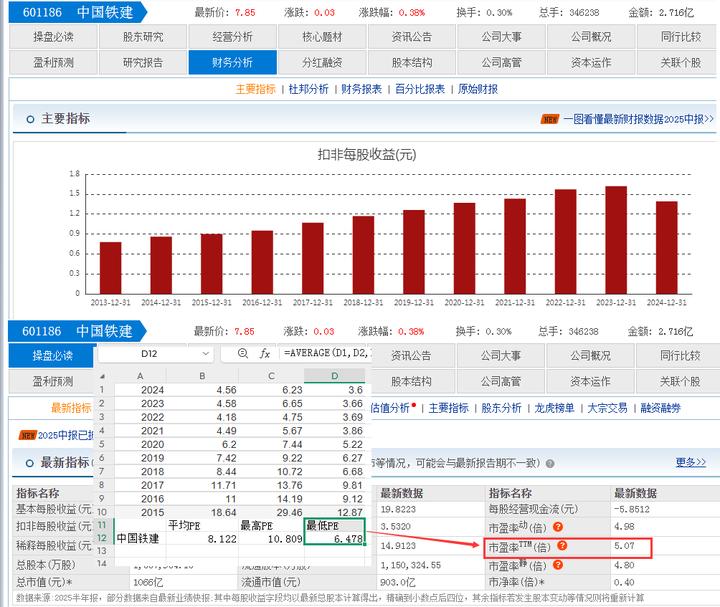720x607 pixels.
Task: Open the 大宗交易 link
Action: (607, 408)
